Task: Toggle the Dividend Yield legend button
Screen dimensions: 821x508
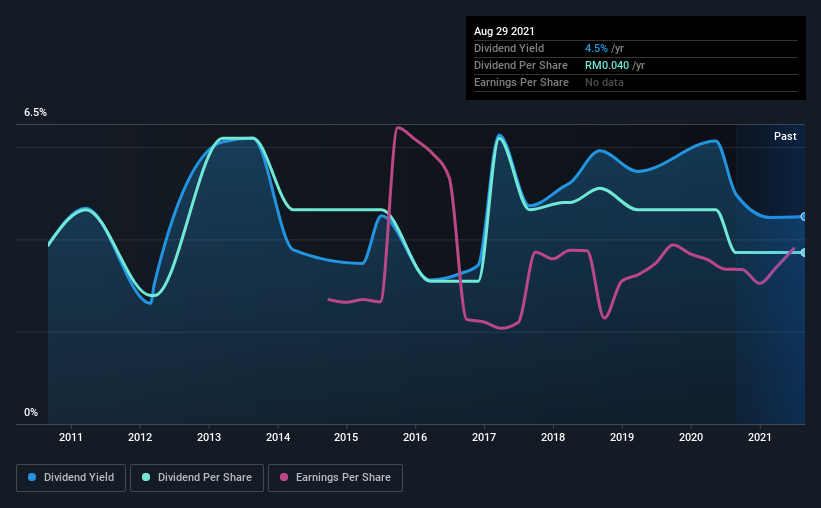Action: tap(71, 478)
